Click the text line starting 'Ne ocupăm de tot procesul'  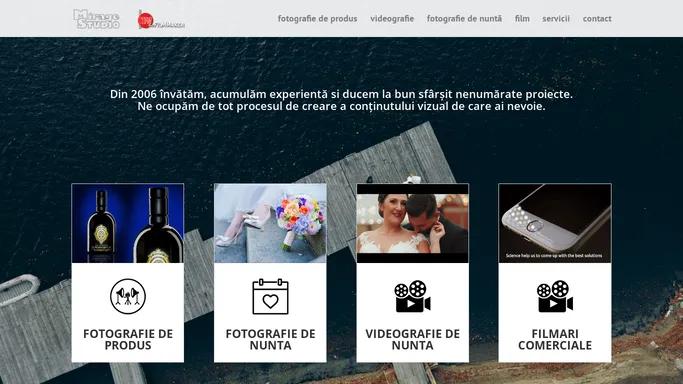coord(342,106)
